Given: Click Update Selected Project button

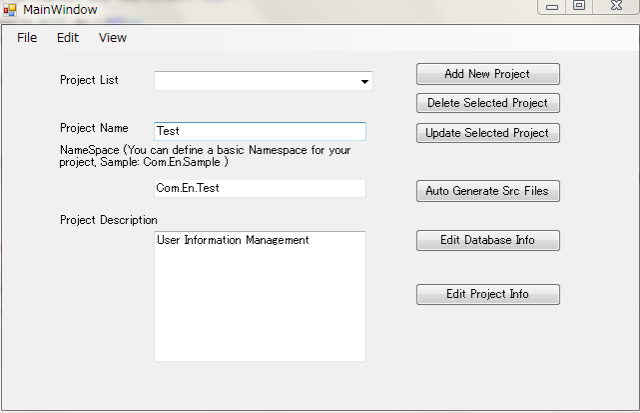Looking at the screenshot, I should 488,133.
